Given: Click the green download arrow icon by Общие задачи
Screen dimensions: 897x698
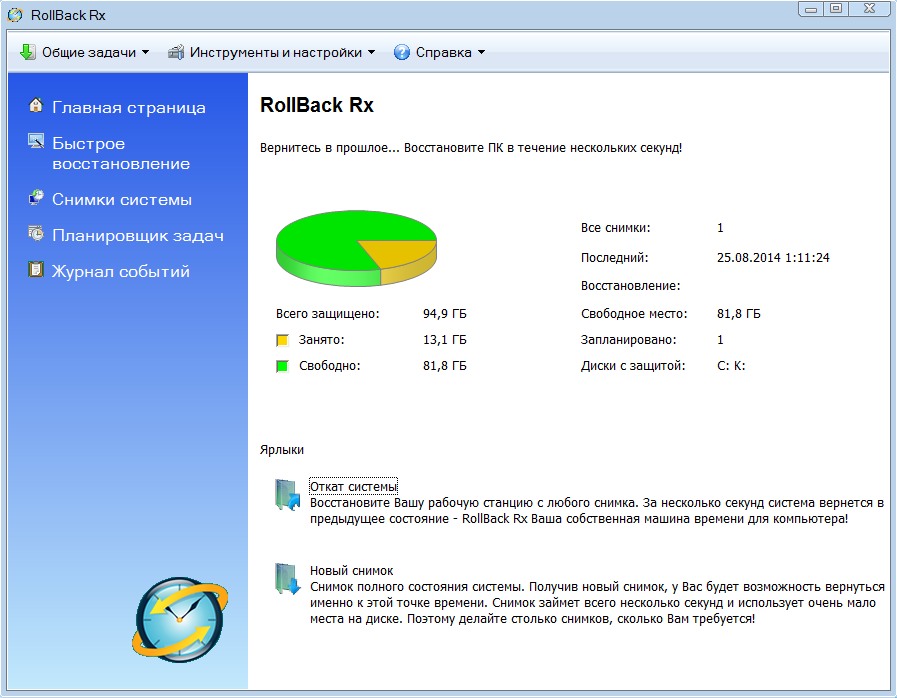Looking at the screenshot, I should tap(27, 52).
